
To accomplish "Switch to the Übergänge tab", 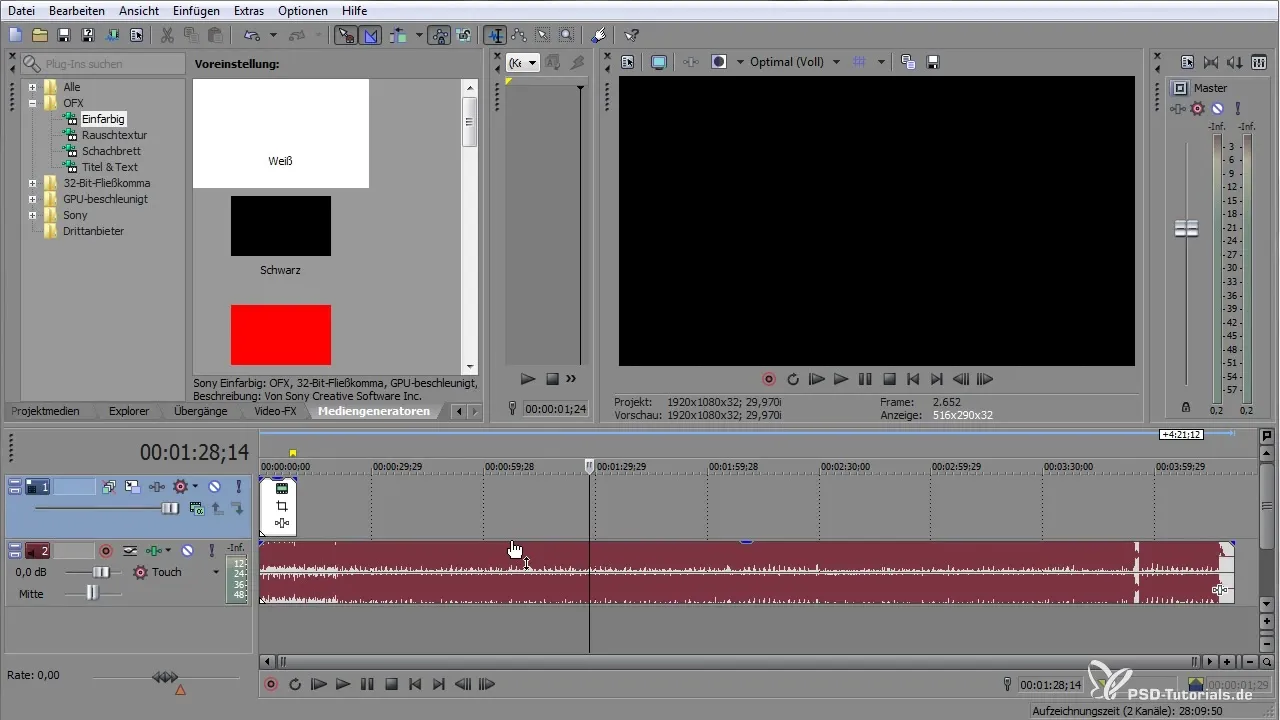I will click(x=200, y=411).
